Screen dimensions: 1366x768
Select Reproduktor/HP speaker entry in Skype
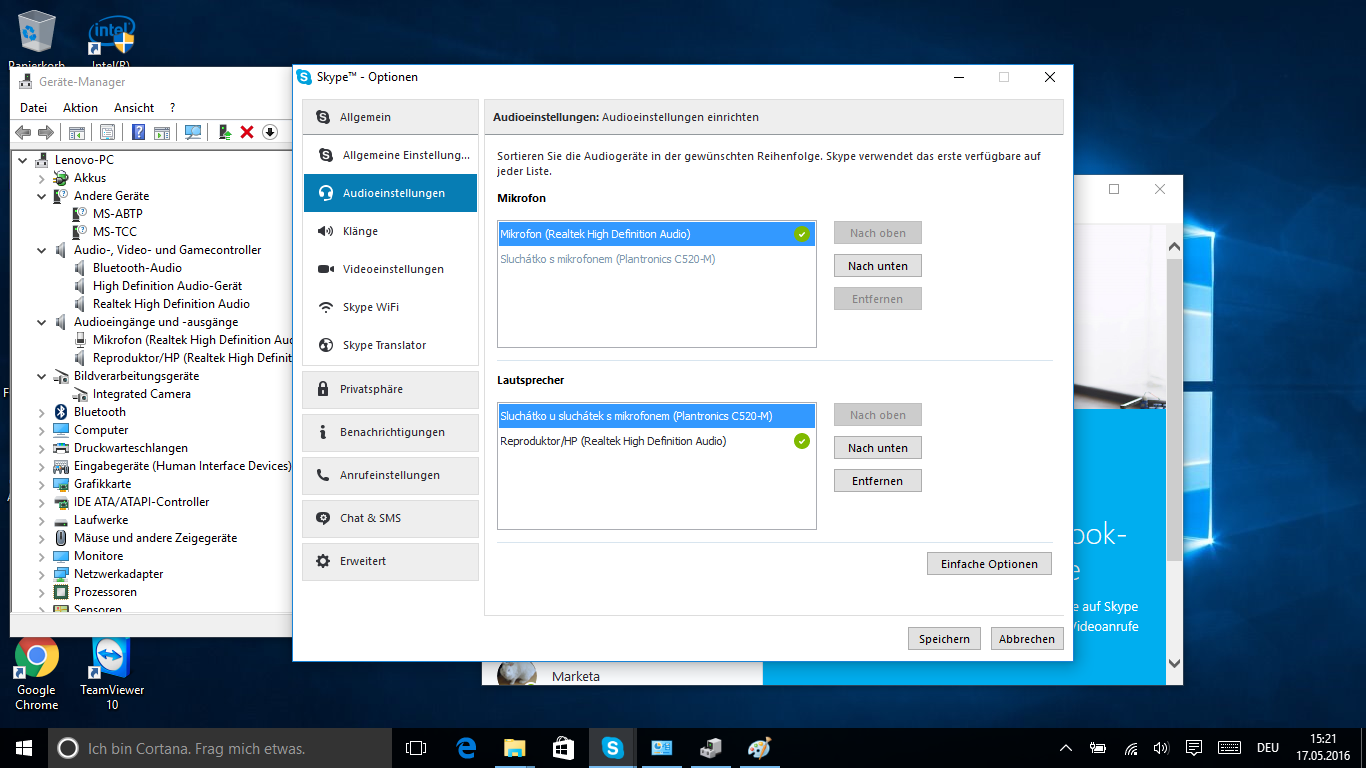pyautogui.click(x=657, y=441)
